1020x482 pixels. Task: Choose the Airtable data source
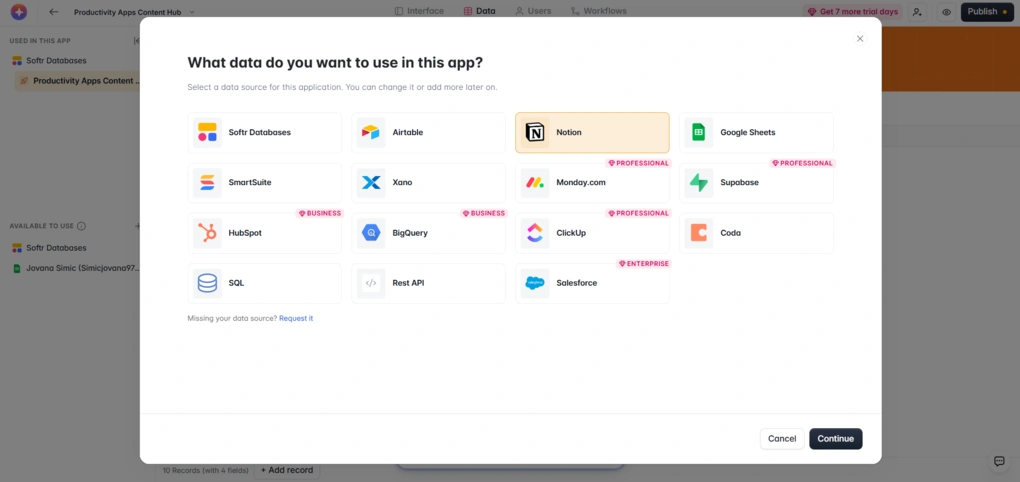[429, 133]
